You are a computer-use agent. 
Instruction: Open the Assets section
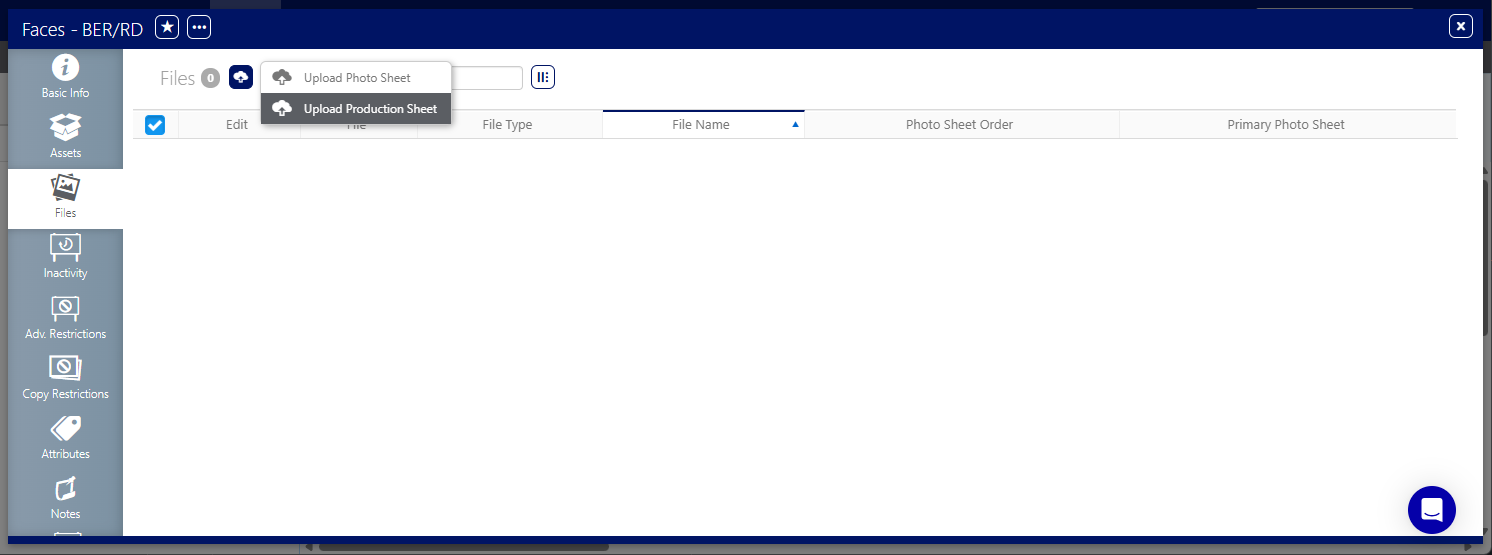[65, 138]
